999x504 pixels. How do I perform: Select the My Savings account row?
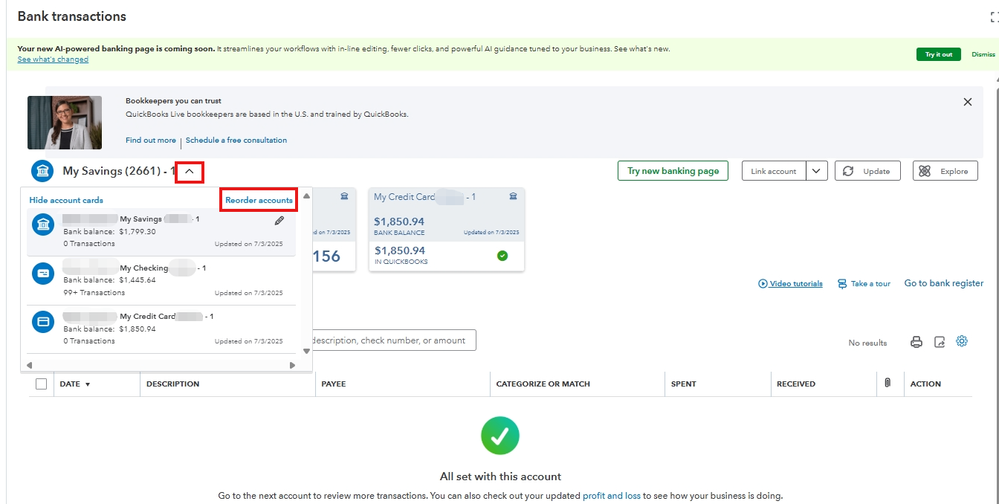coord(159,232)
